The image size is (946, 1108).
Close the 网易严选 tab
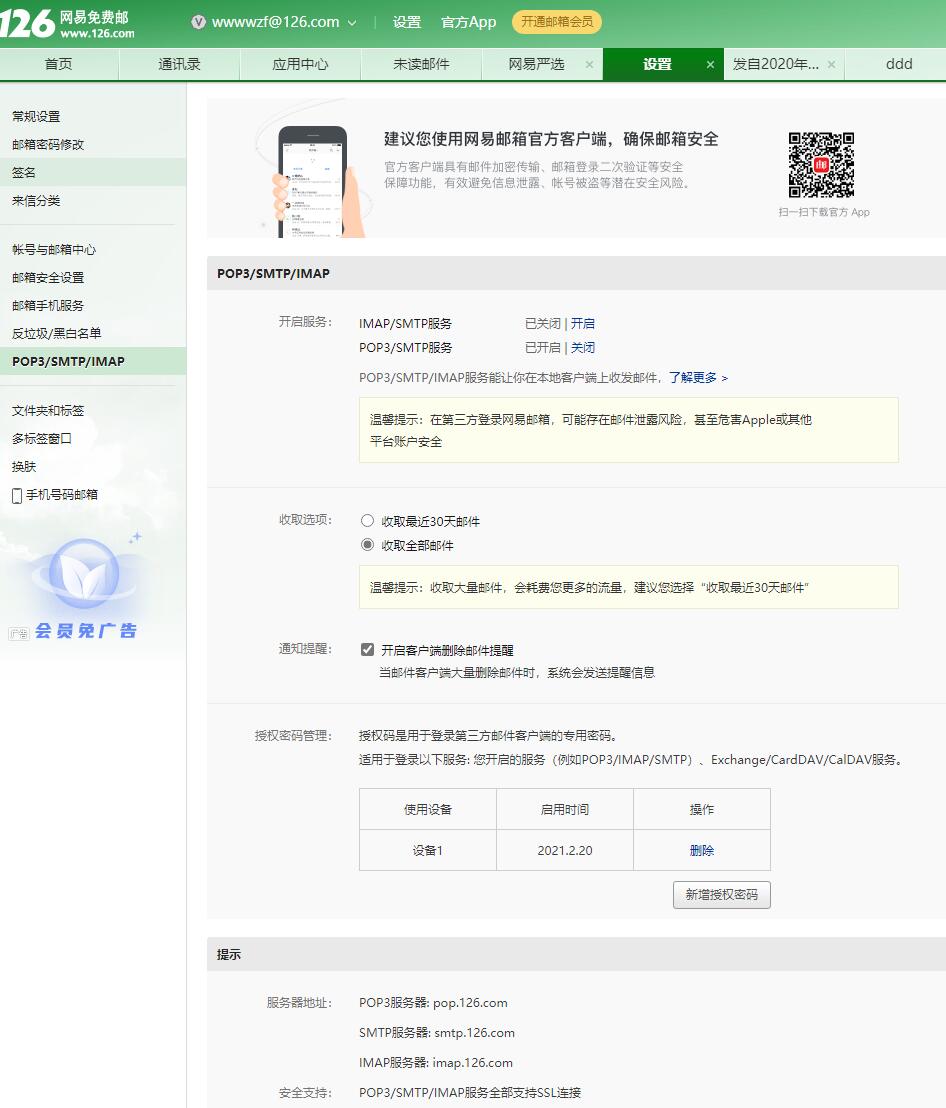pos(589,65)
